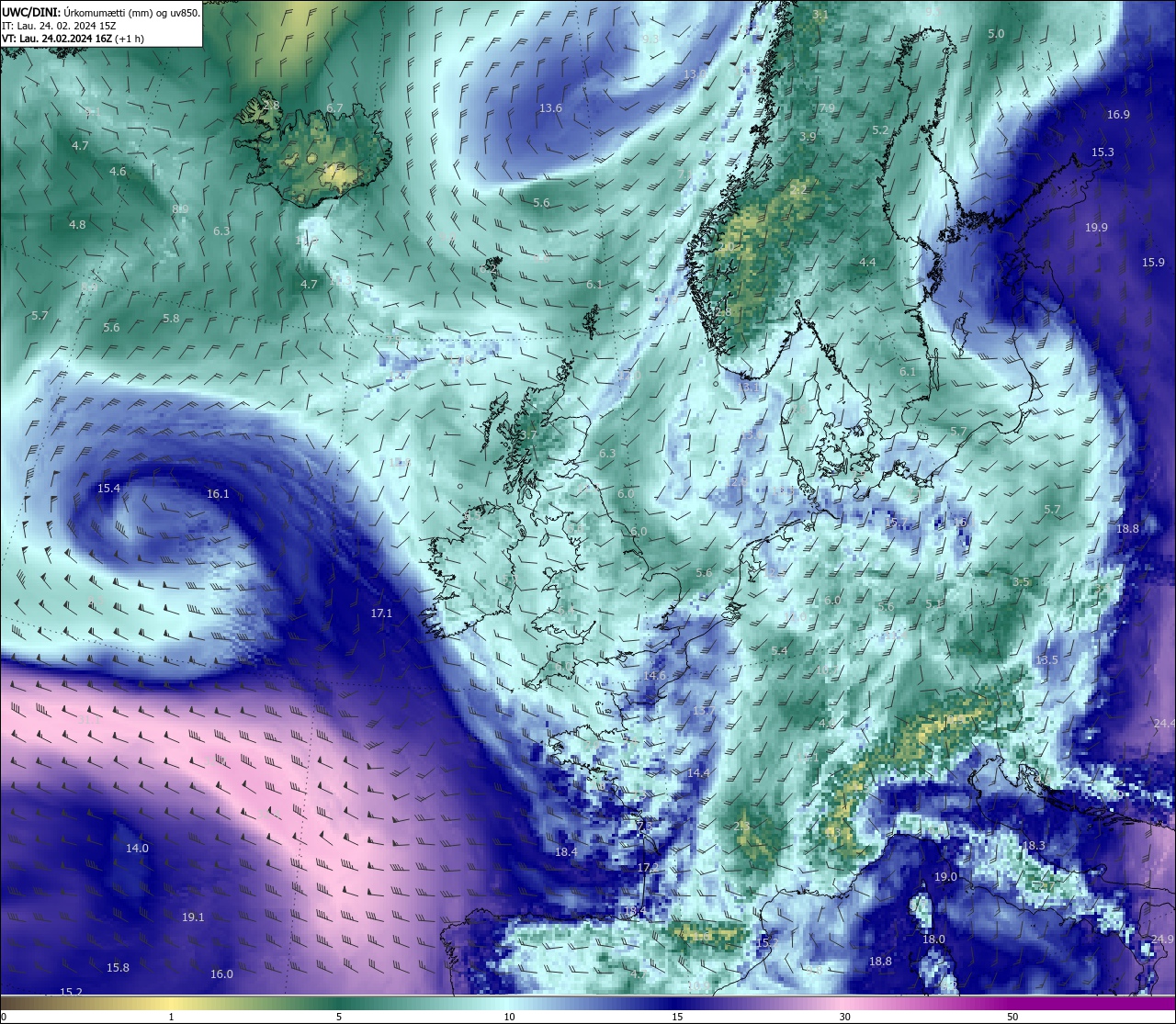Click the 6.7 value beside Iceland
The width and height of the screenshot is (1176, 1024).
[x=334, y=108]
